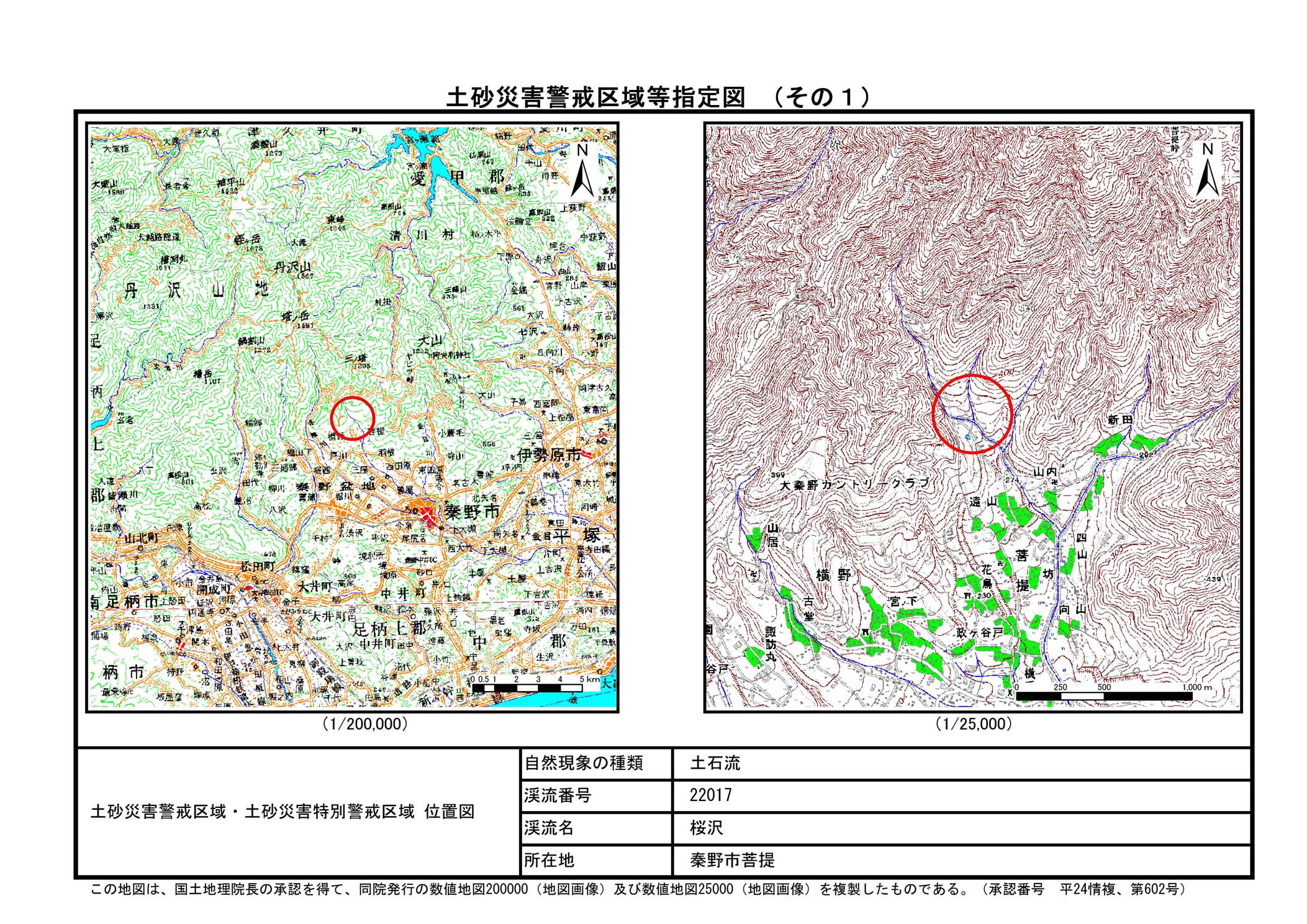This screenshot has width=1307, height=924.
Task: Click the 大秦野カントリークラブ map label
Action: 854,484
